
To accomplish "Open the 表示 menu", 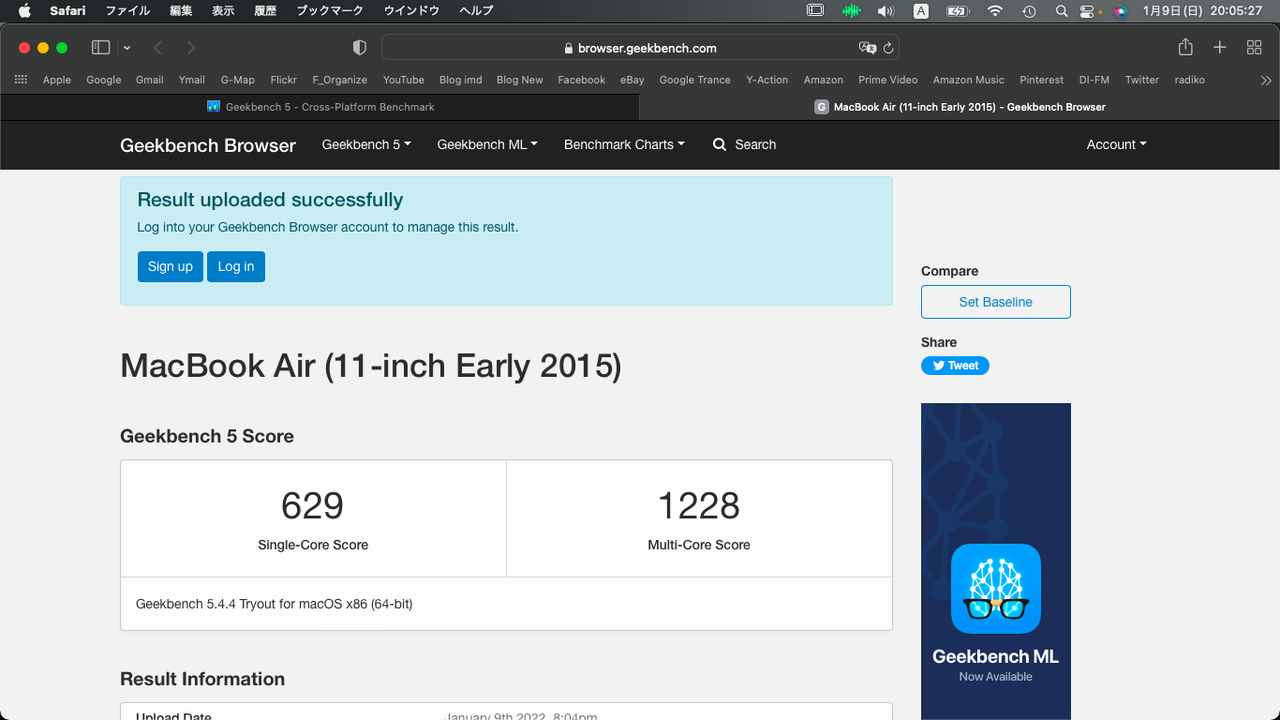I will tap(223, 11).
